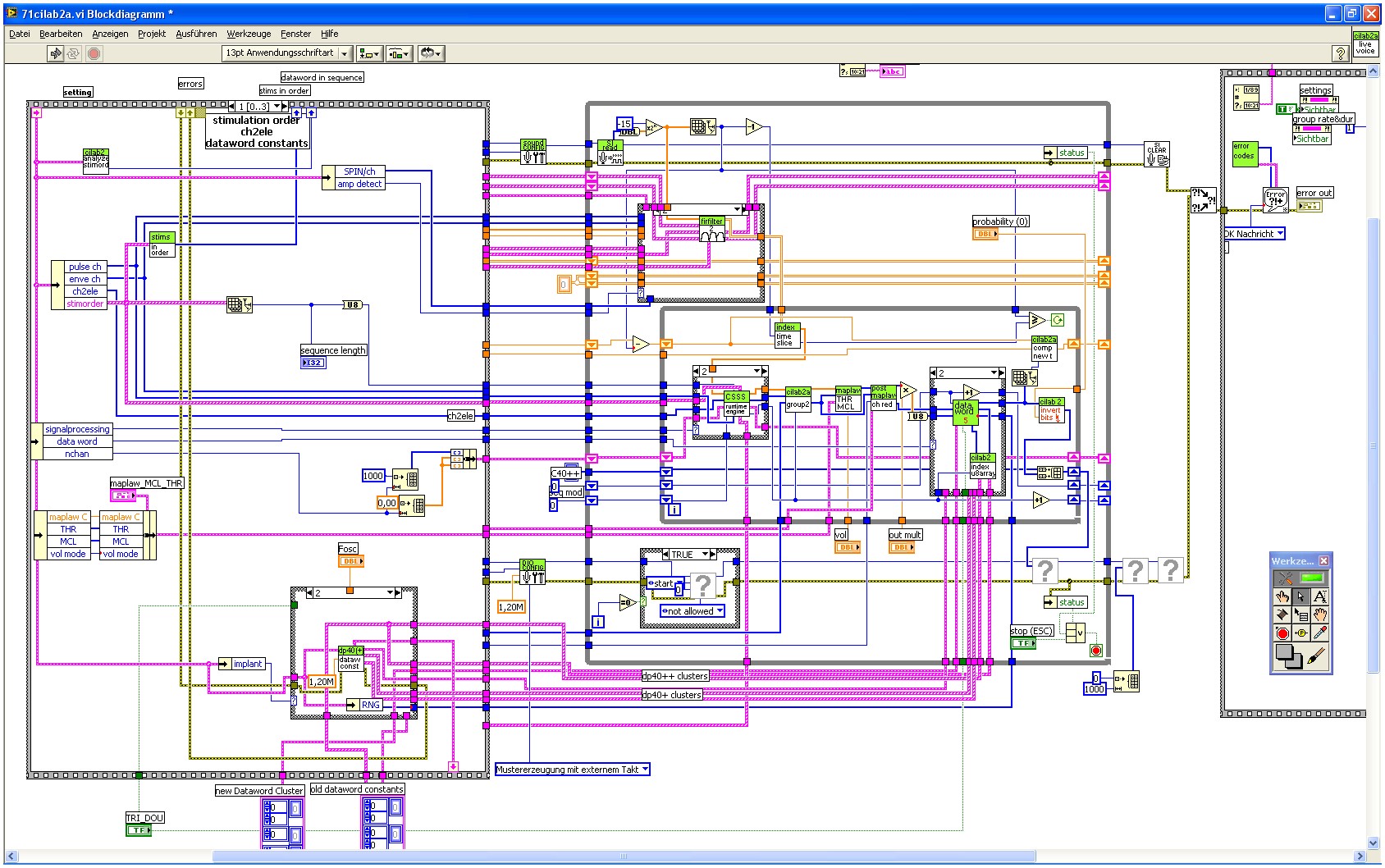Open the Werkzeuge menu
Screen dimensions: 1385x868
coord(249,34)
